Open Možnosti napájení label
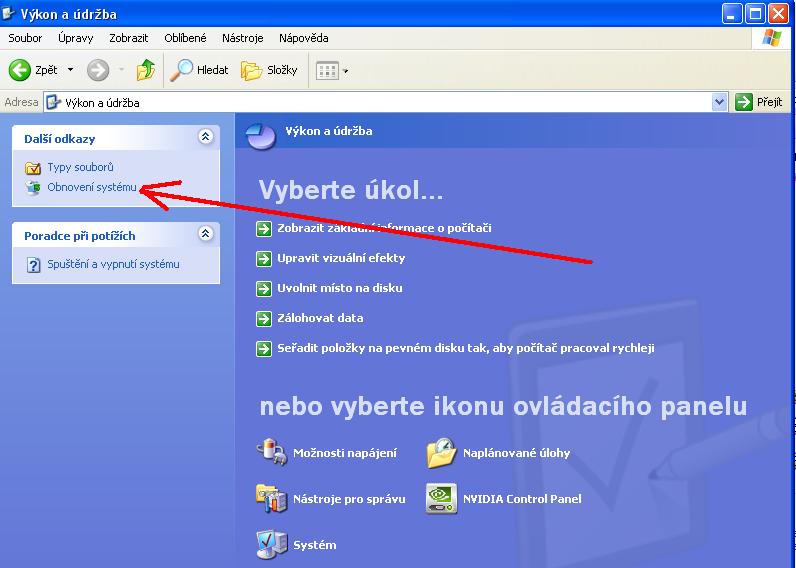Image resolution: width=796 pixels, height=568 pixels. (345, 453)
